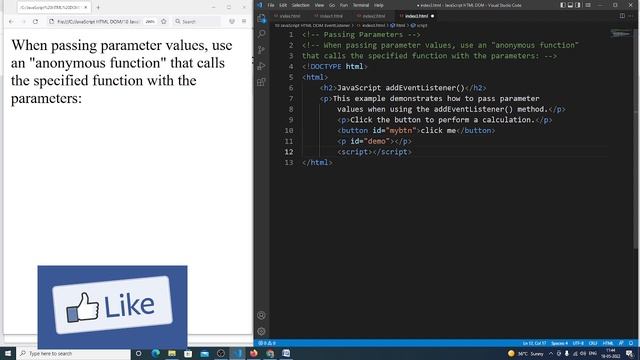Click the HTML language mode indicator
Screen dimensions: 640x360
(608, 343)
